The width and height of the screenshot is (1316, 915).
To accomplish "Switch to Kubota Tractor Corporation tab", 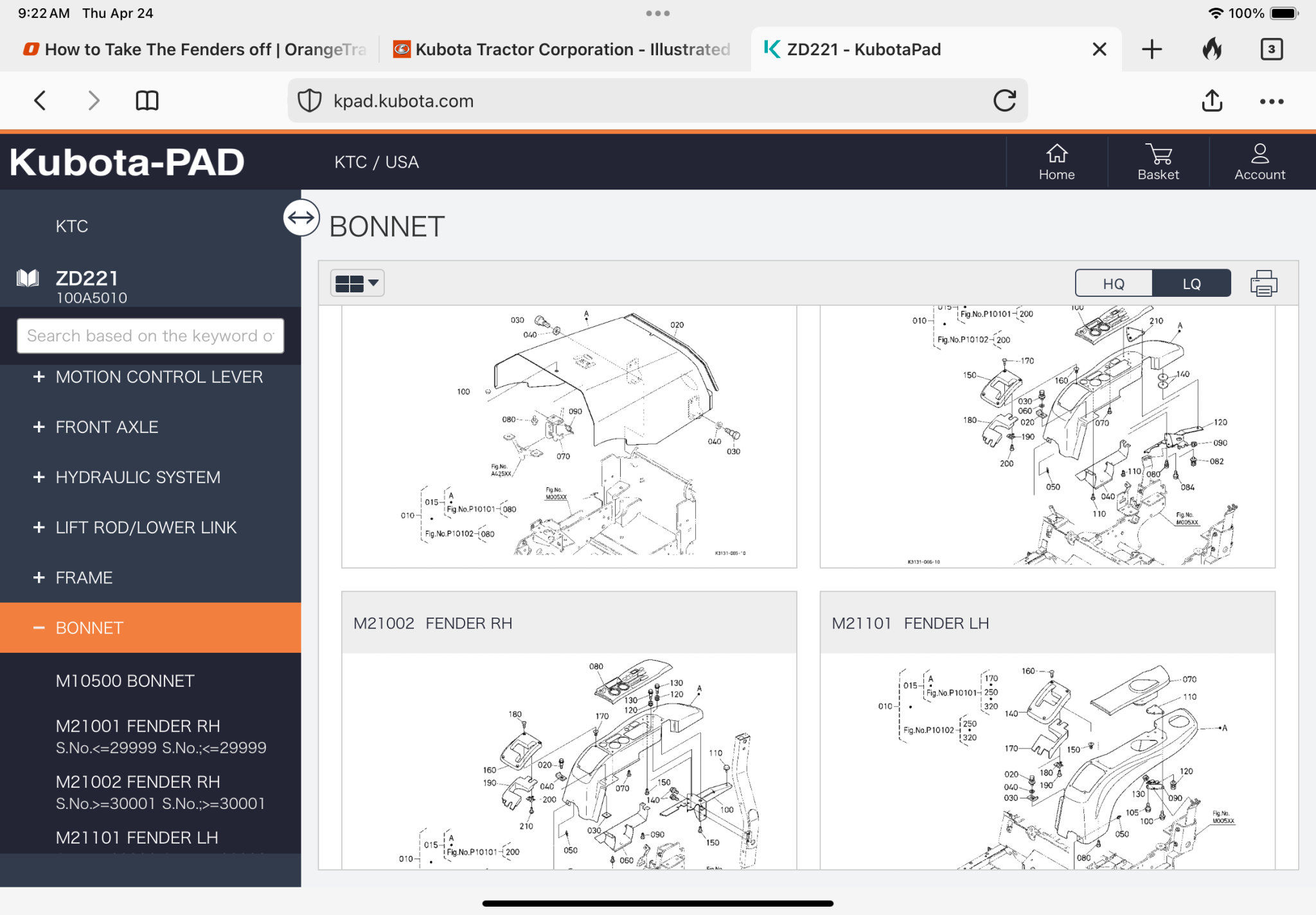I will pos(562,49).
